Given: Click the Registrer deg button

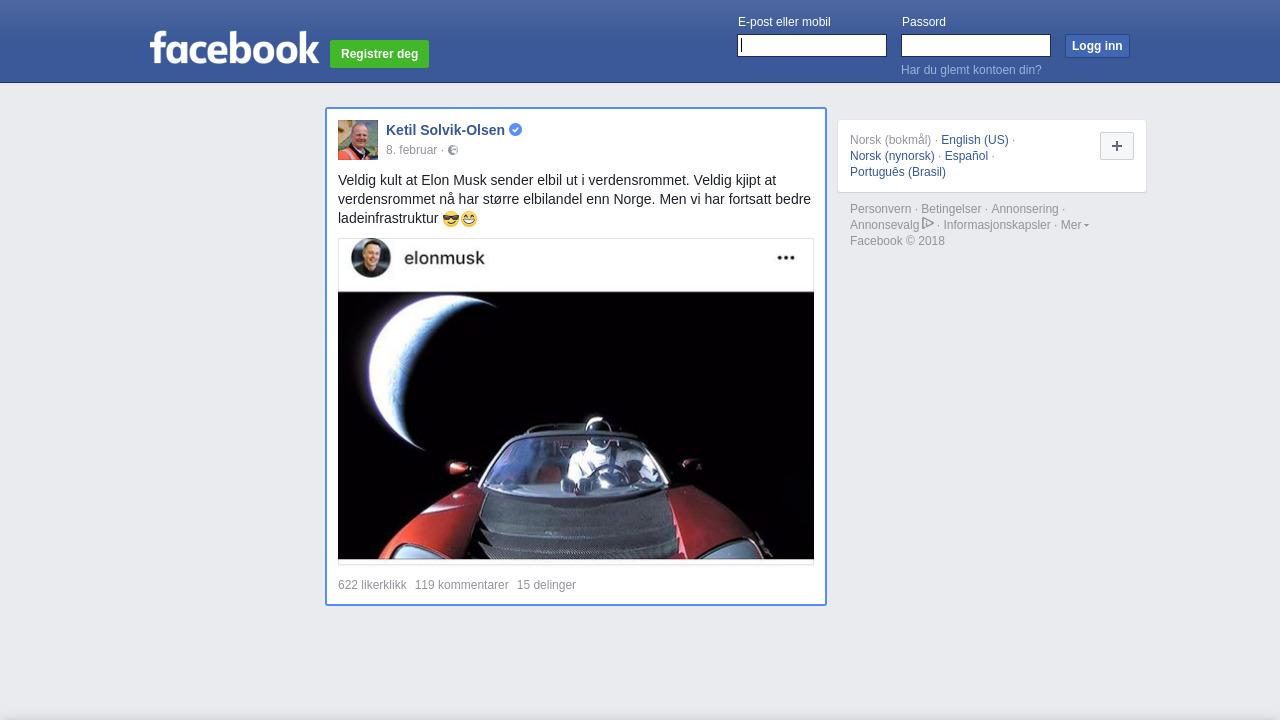Looking at the screenshot, I should pos(379,54).
